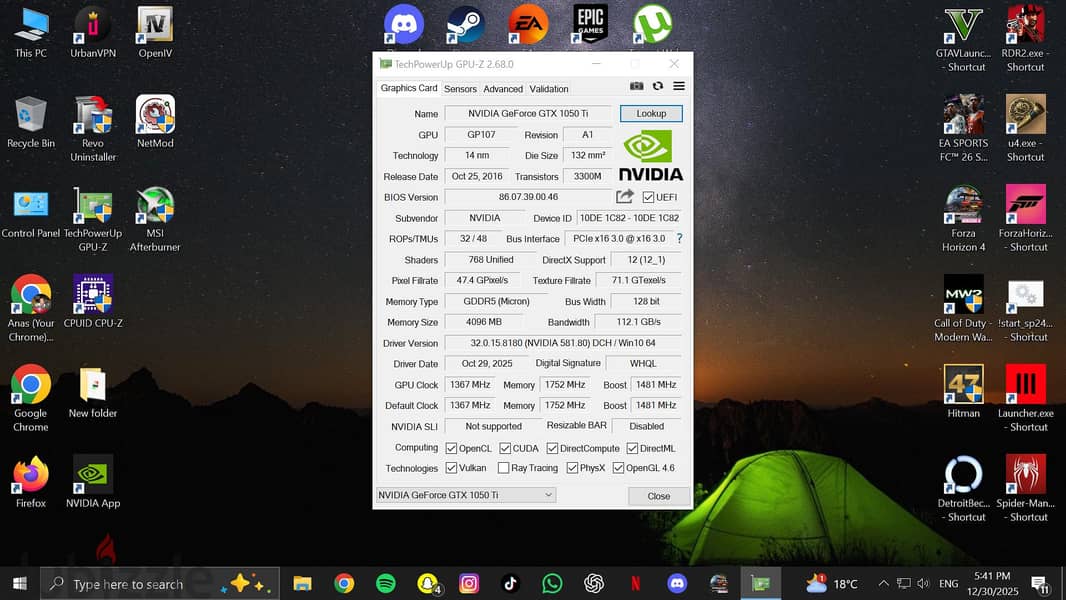Viewport: 1066px width, 600px height.
Task: Click the Bus Interface question mark
Action: [x=679, y=239]
